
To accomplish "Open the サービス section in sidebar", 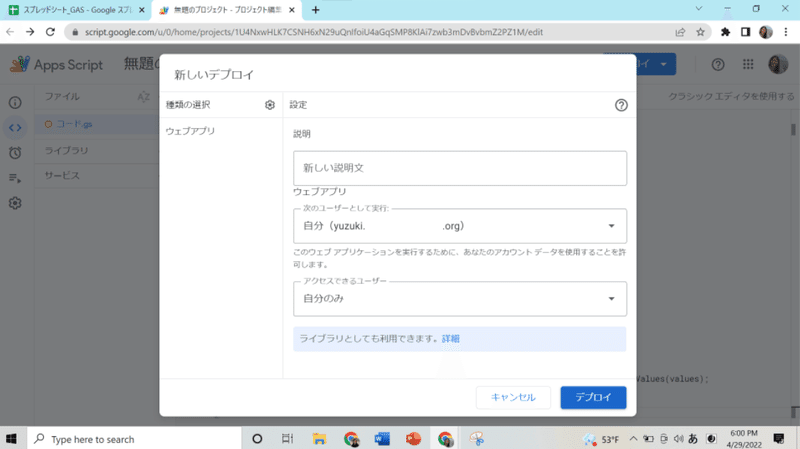I will 62,176.
